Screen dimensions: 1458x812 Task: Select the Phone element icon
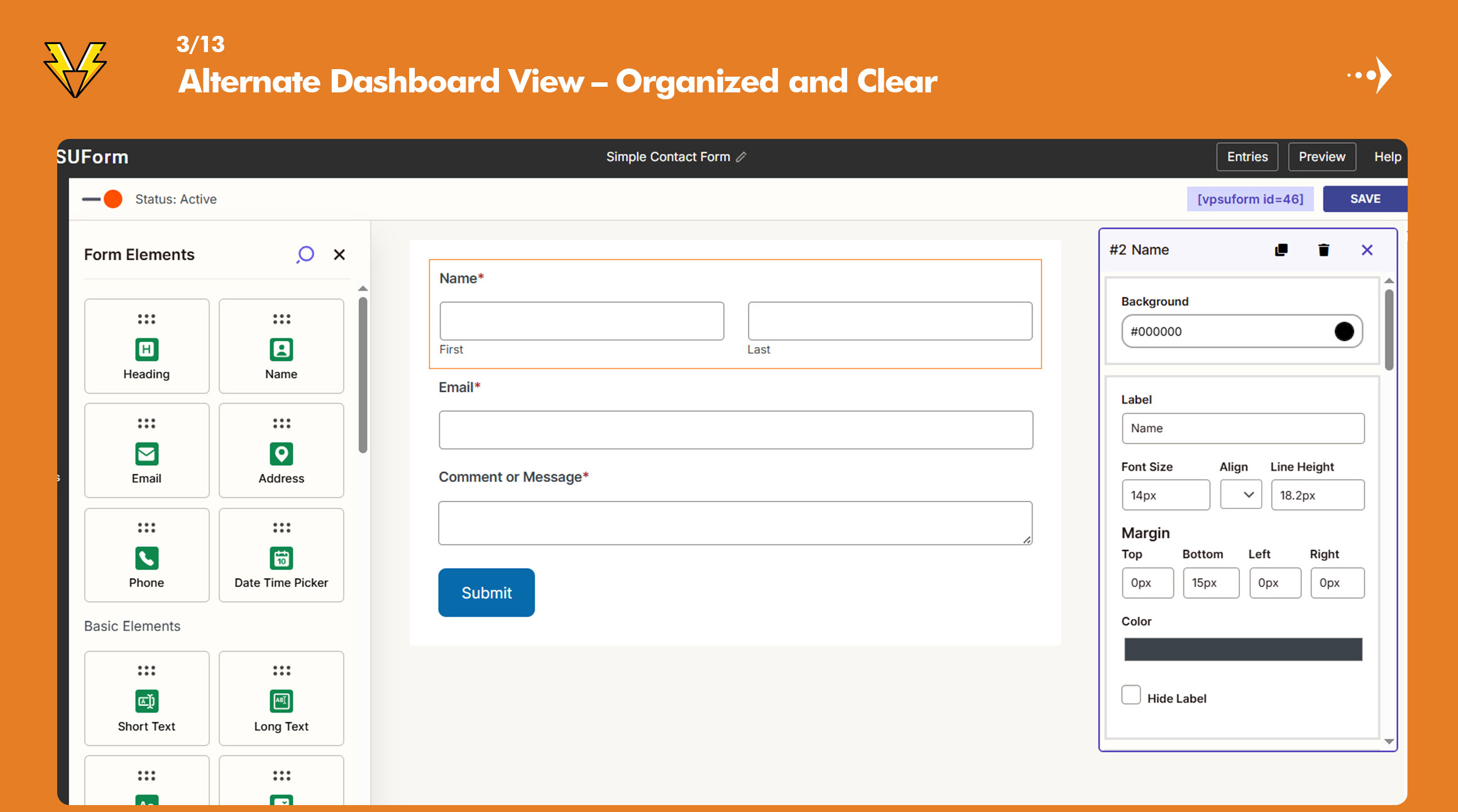pos(146,558)
